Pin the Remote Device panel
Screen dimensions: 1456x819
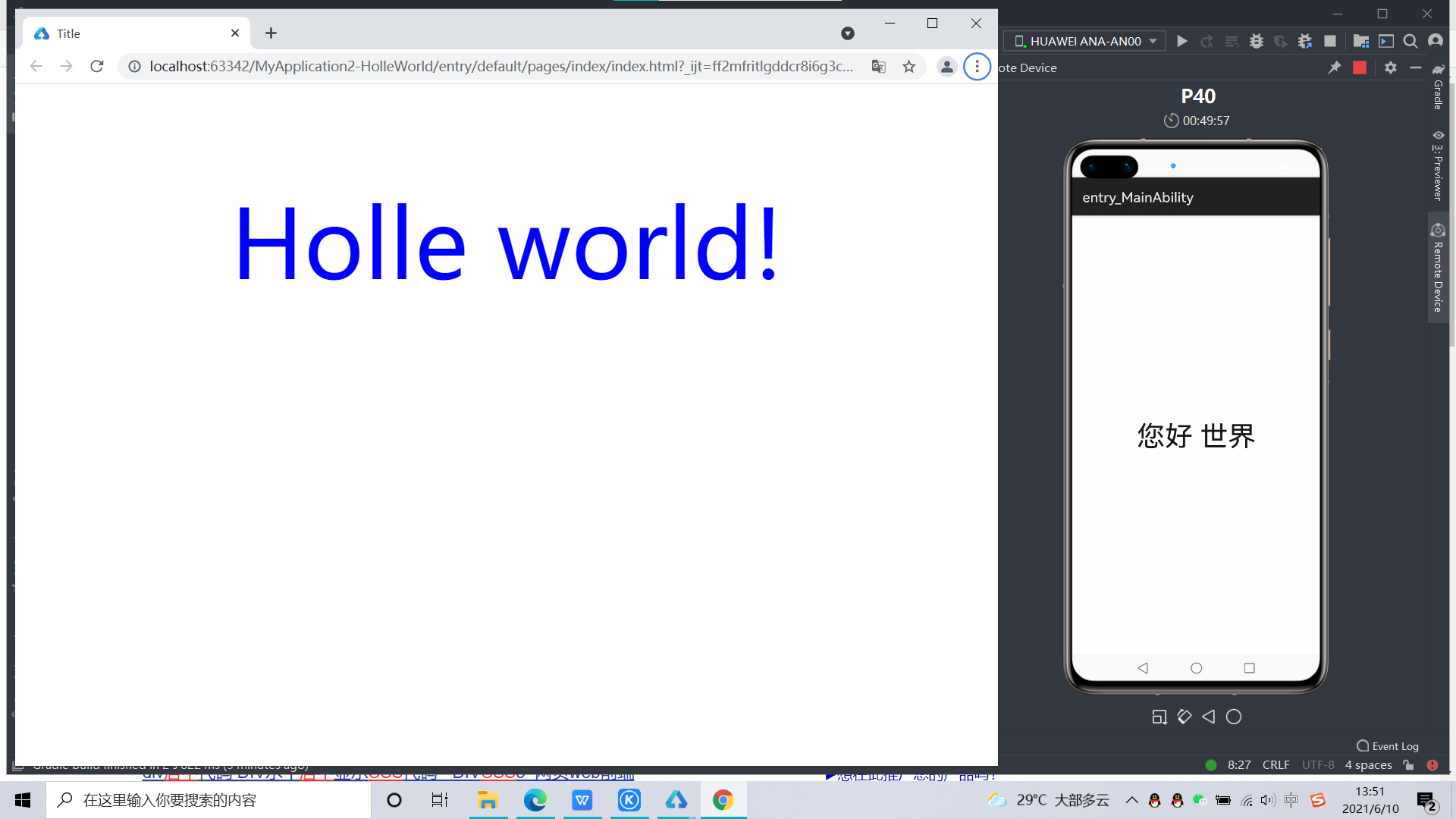1335,67
